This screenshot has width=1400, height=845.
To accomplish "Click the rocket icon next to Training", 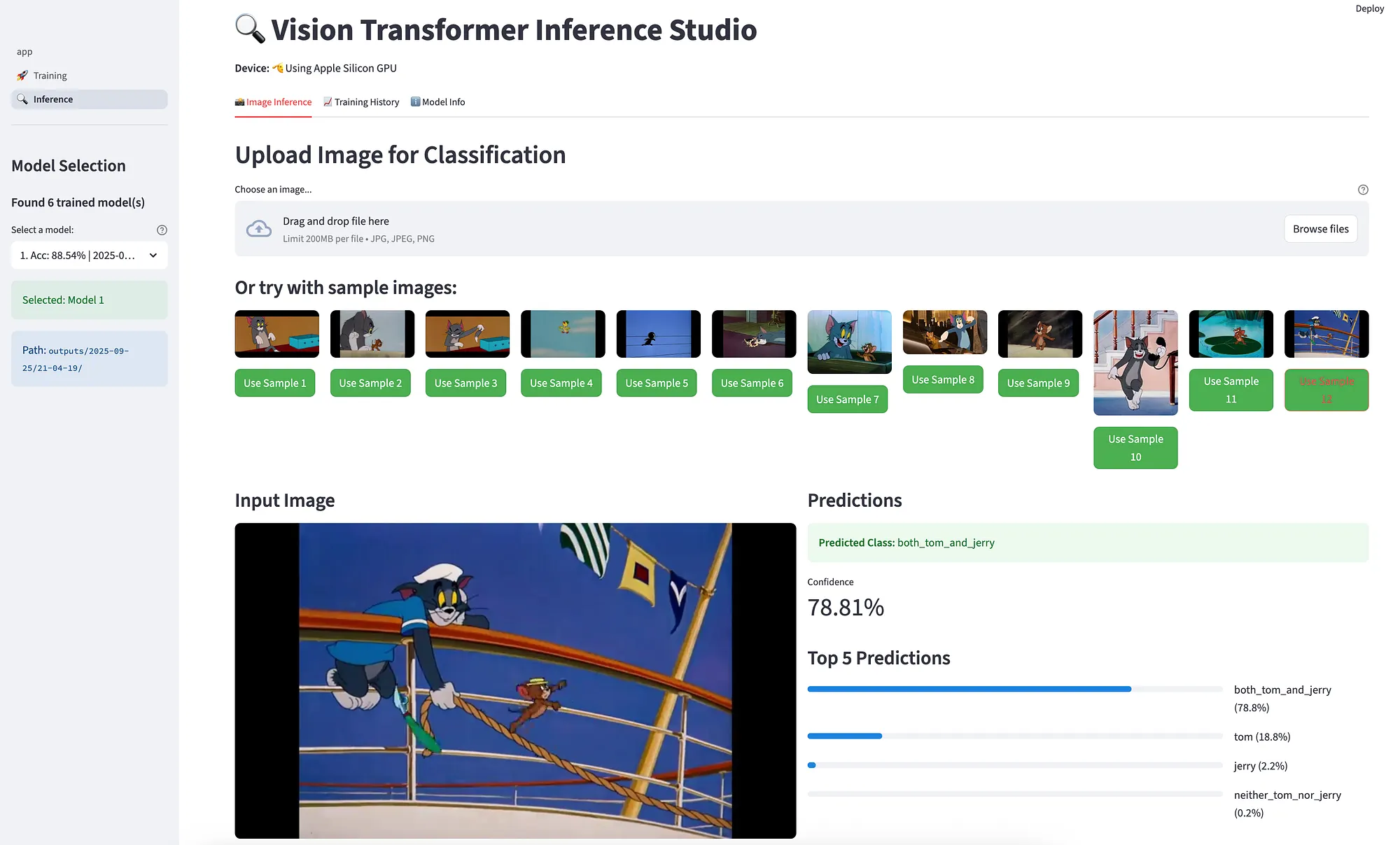I will (x=22, y=76).
